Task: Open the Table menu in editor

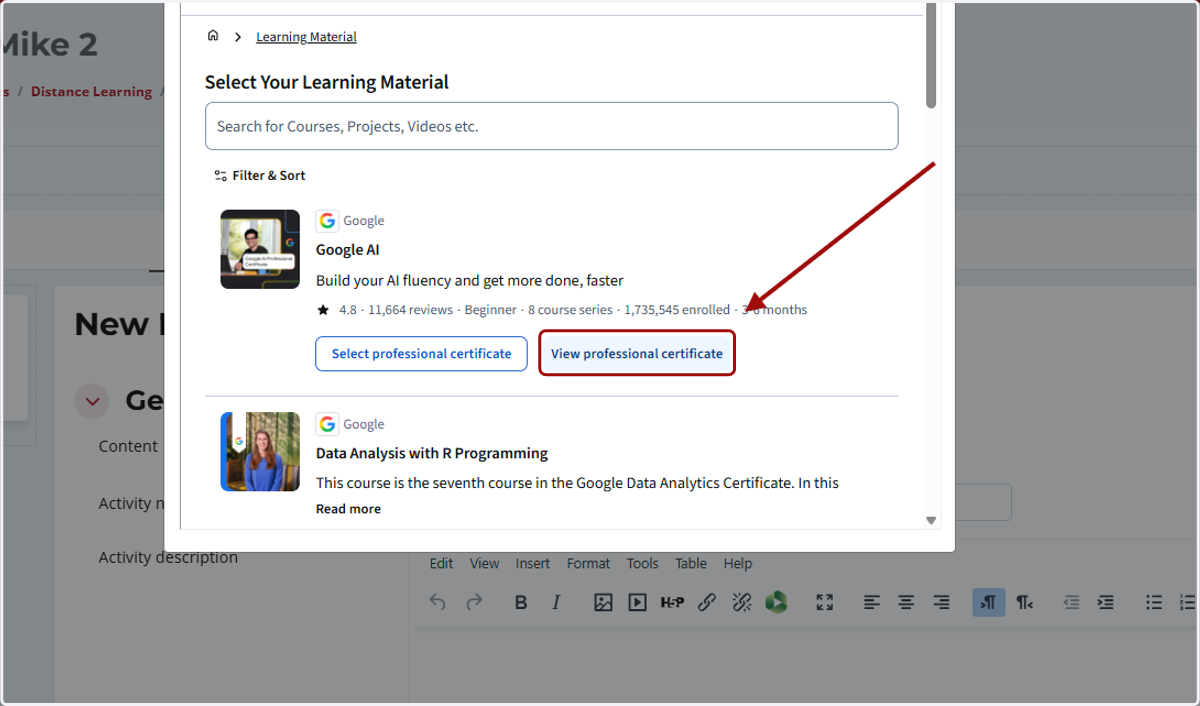Action: pyautogui.click(x=691, y=564)
